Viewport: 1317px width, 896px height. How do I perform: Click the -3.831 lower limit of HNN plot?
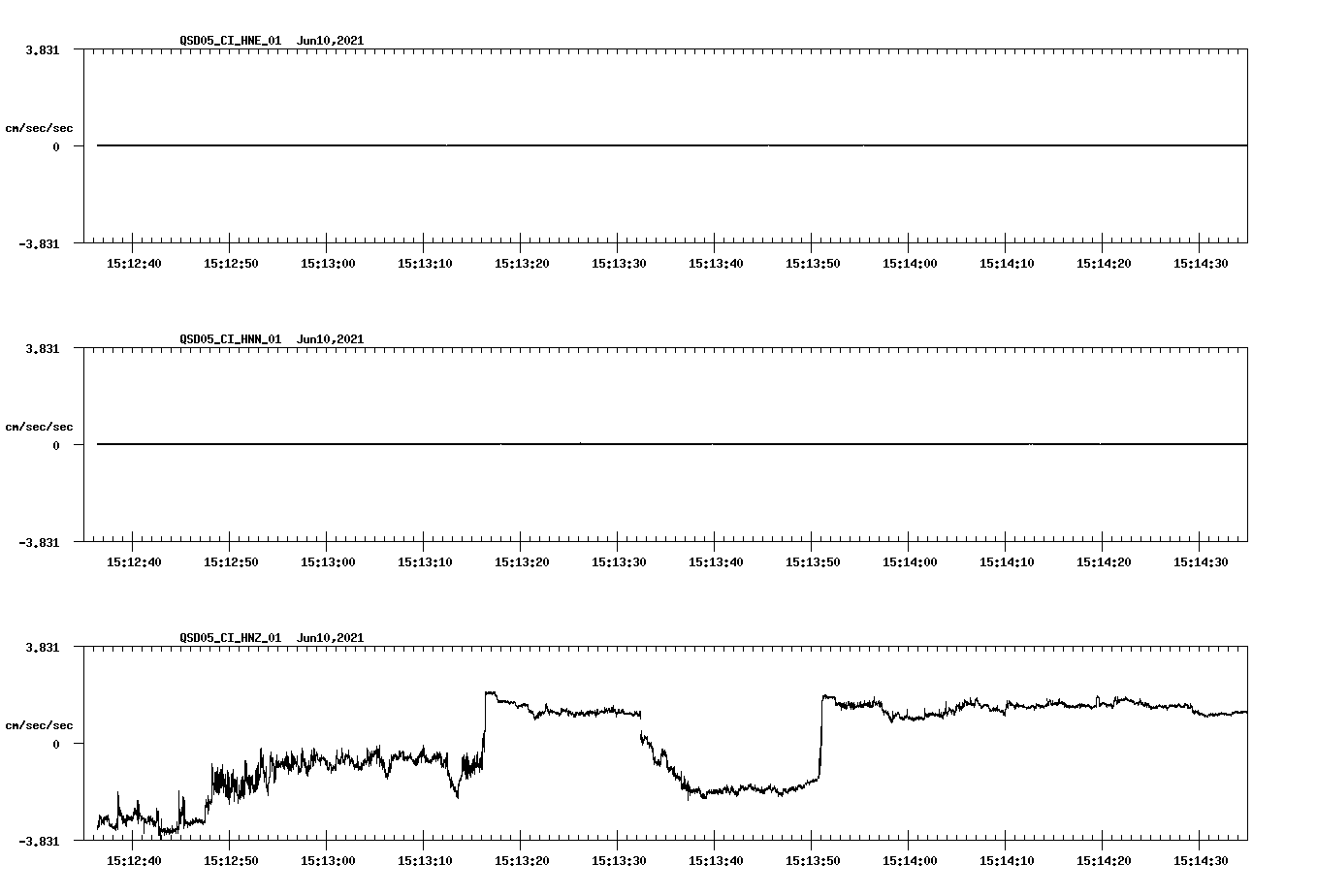(39, 543)
